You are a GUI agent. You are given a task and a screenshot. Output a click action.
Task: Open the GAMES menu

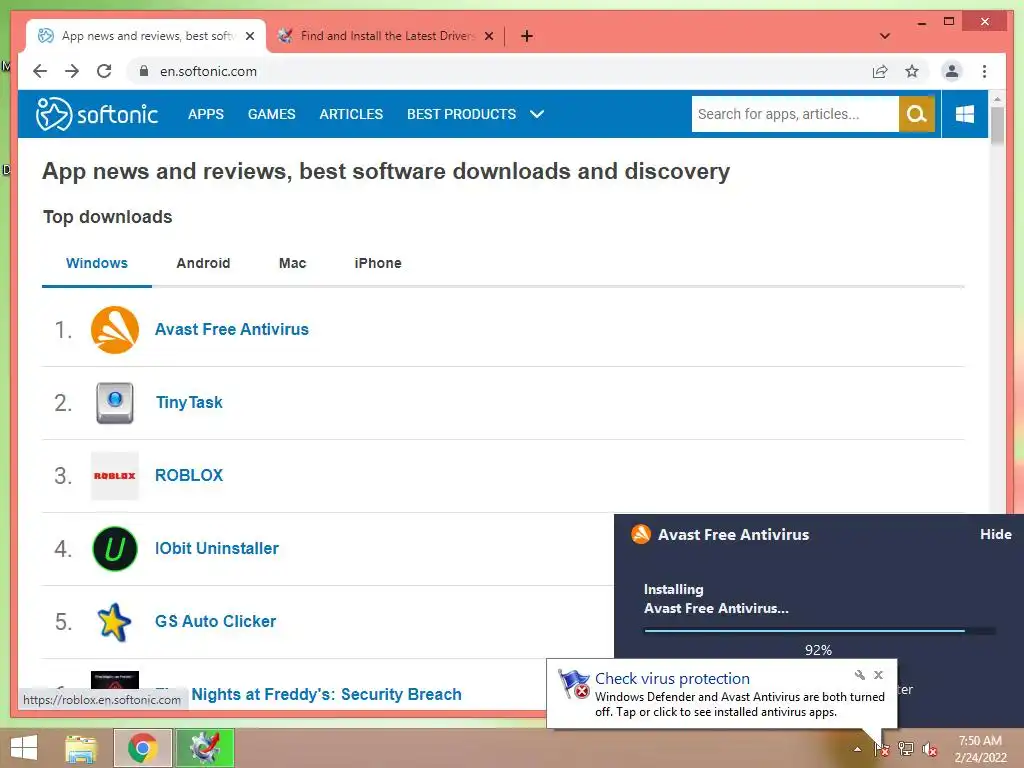coord(272,114)
